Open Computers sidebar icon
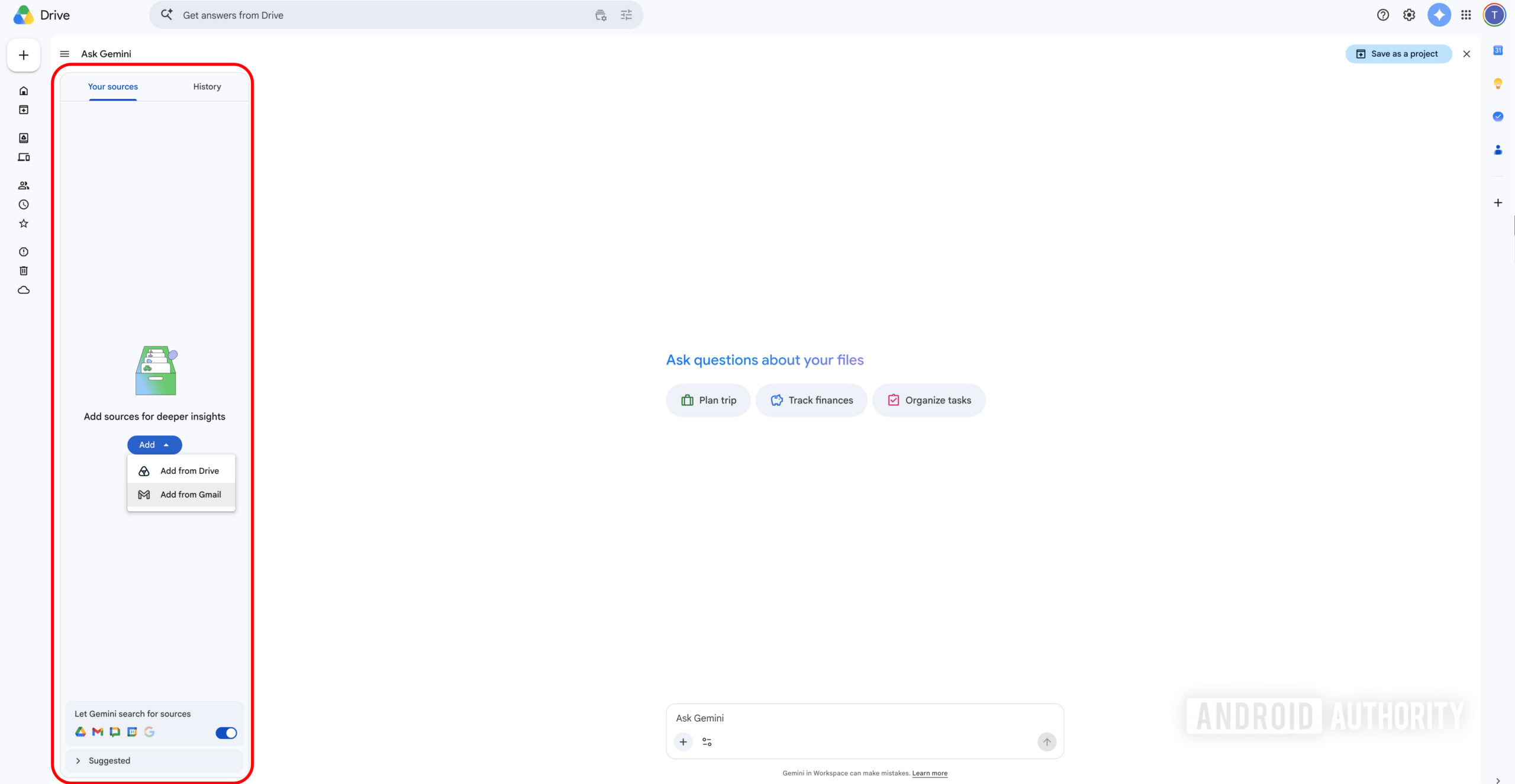Screen dimensions: 1515x784 point(24,157)
